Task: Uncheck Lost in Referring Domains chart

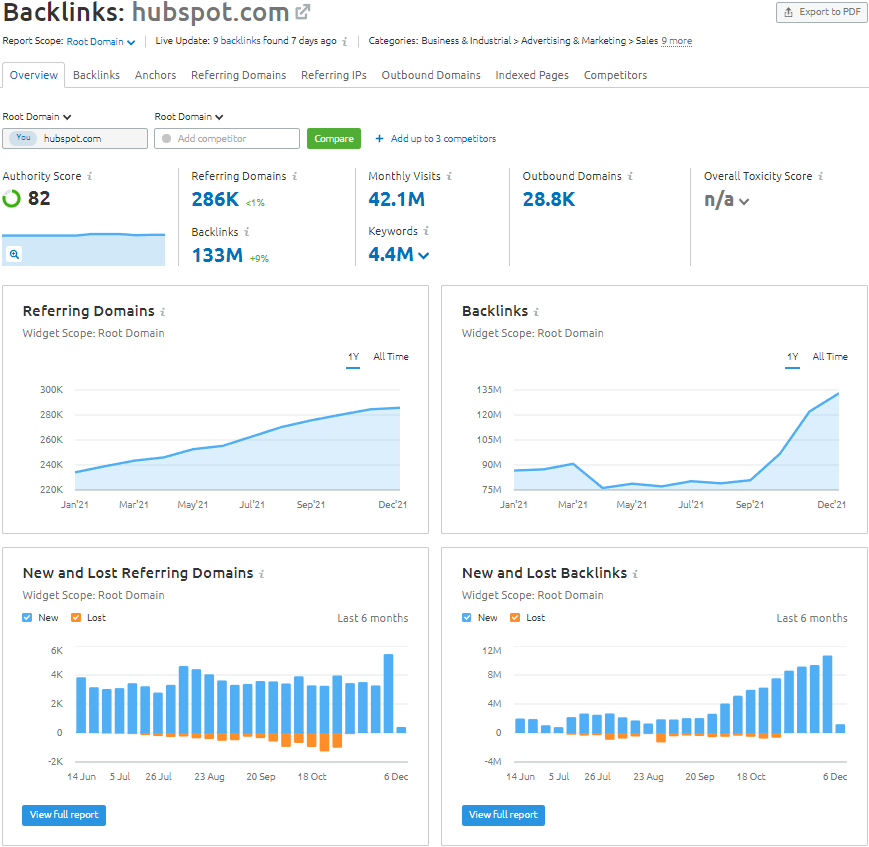Action: pos(76,618)
